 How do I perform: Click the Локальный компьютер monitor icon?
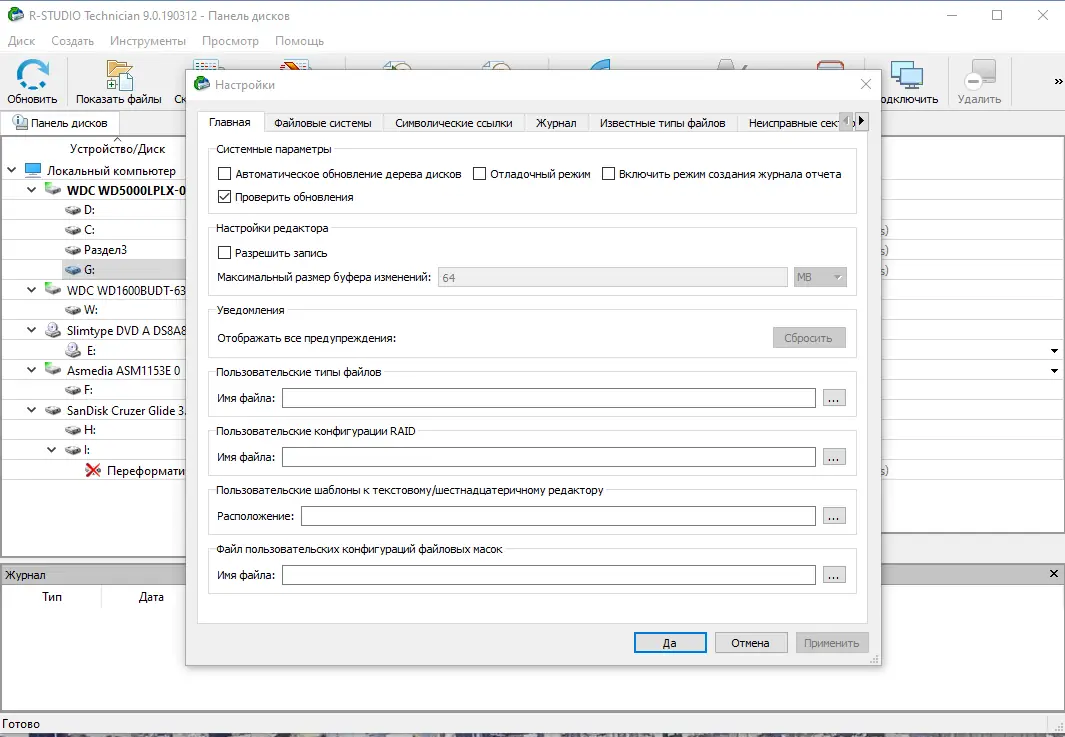pos(33,170)
